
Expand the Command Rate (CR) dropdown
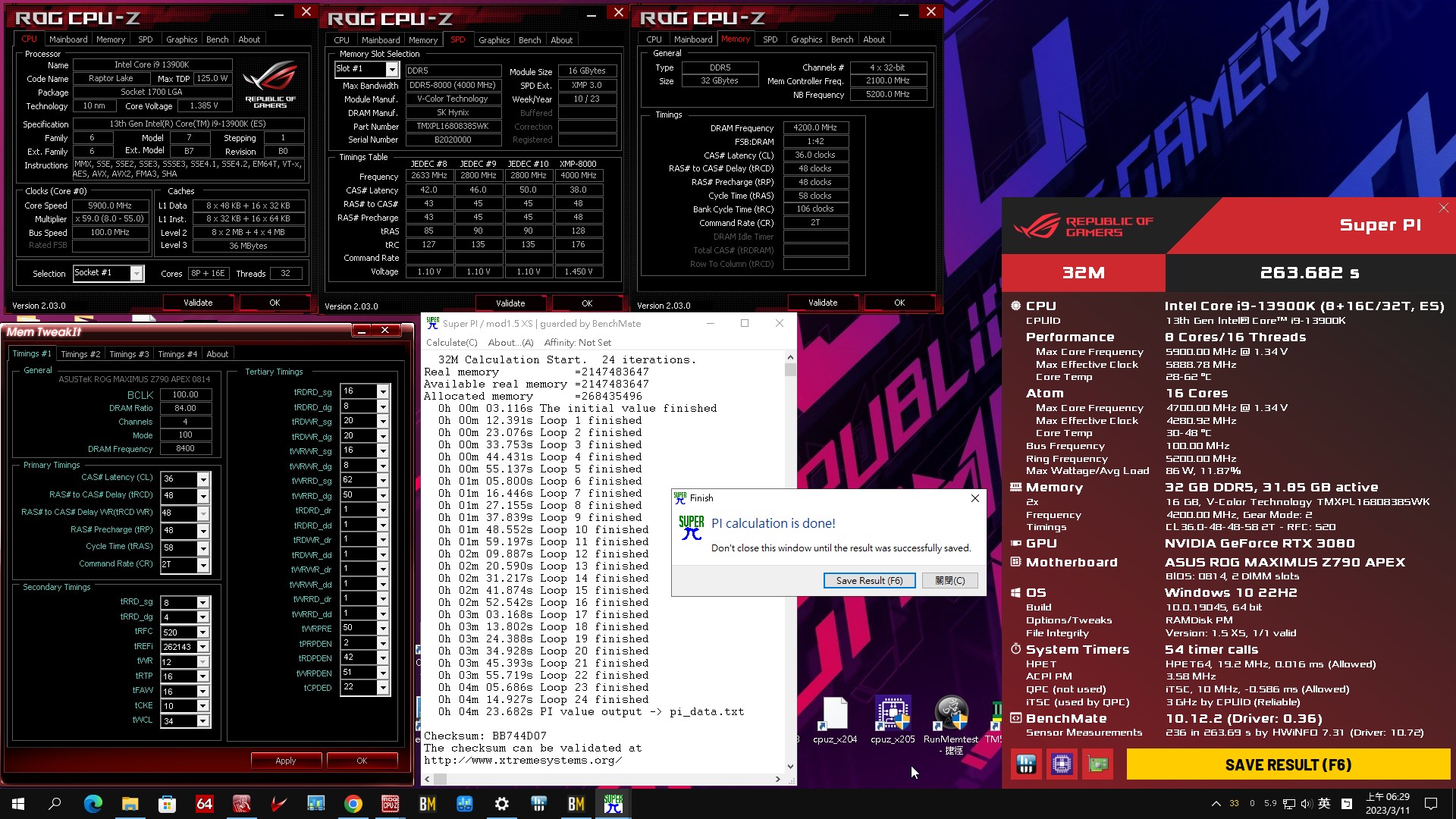click(203, 565)
